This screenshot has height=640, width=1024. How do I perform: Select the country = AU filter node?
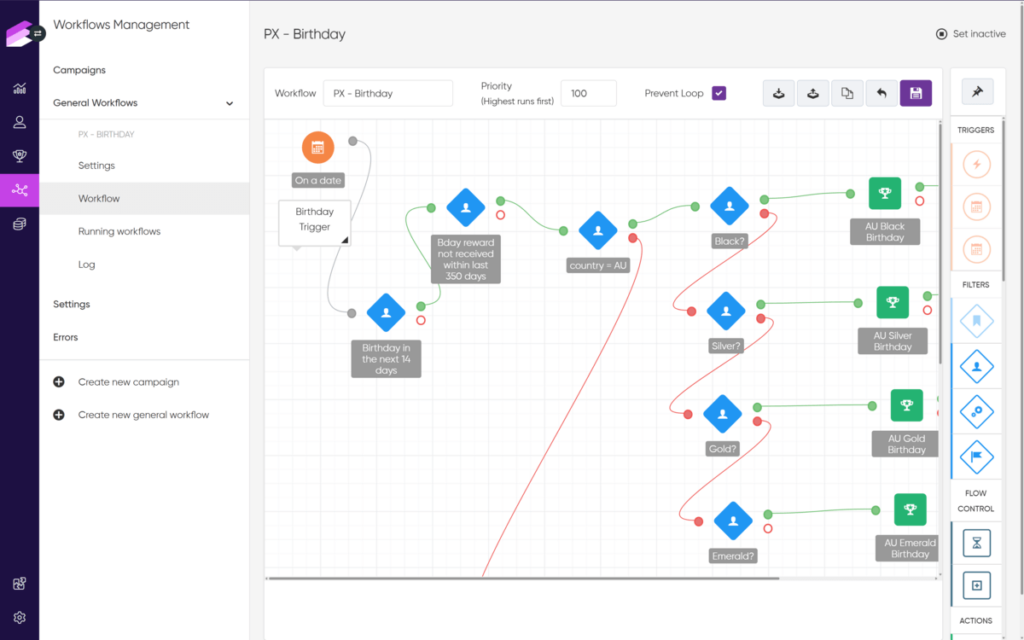pyautogui.click(x=598, y=231)
